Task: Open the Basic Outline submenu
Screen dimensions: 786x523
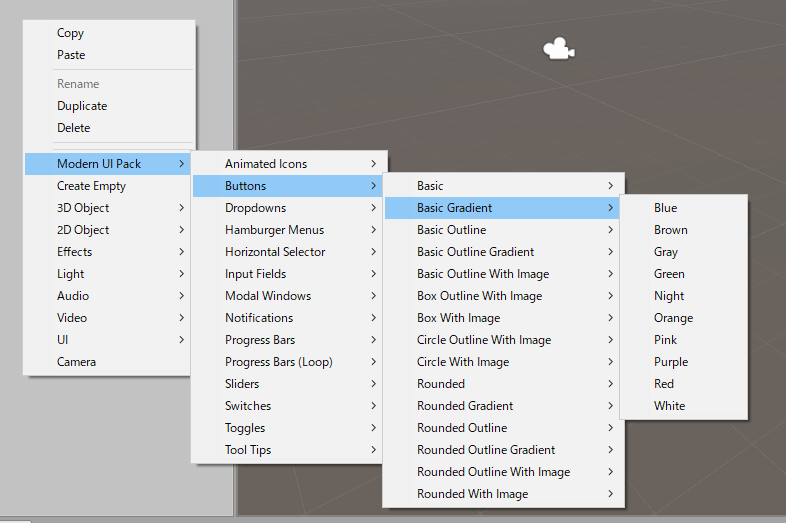Action: 503,230
